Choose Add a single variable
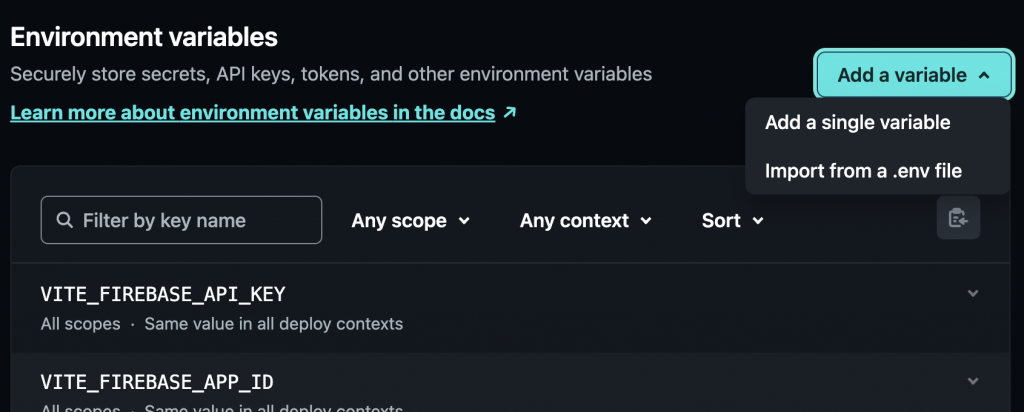 coord(857,123)
